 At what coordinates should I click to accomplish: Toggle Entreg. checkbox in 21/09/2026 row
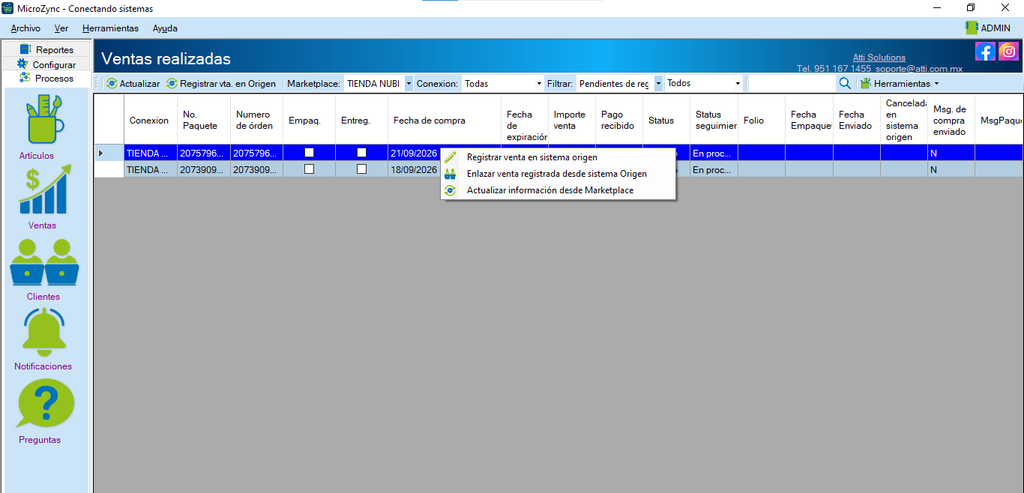point(361,152)
